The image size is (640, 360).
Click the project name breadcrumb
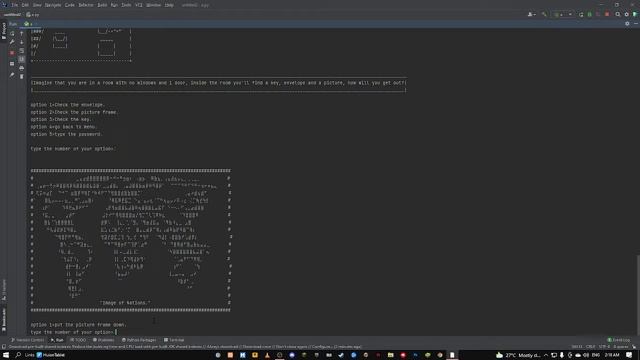coord(12,14)
